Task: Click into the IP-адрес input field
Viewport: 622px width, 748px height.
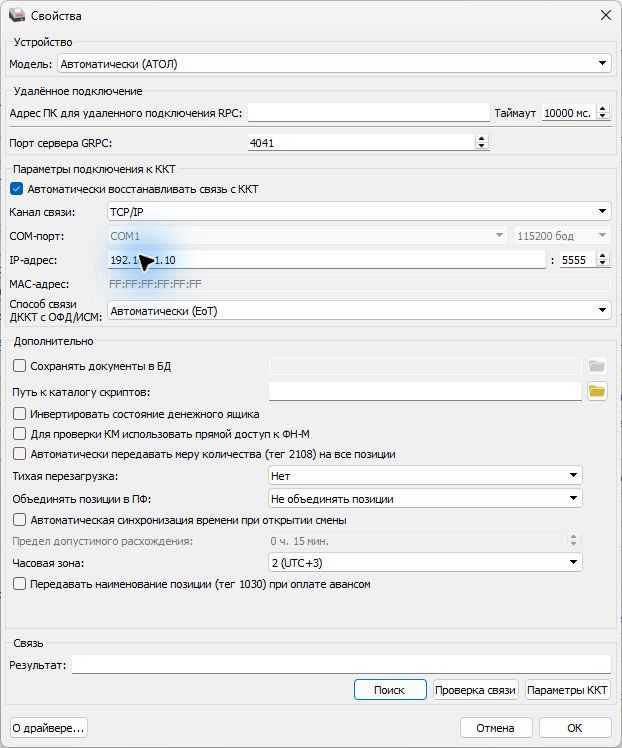Action: (327, 260)
